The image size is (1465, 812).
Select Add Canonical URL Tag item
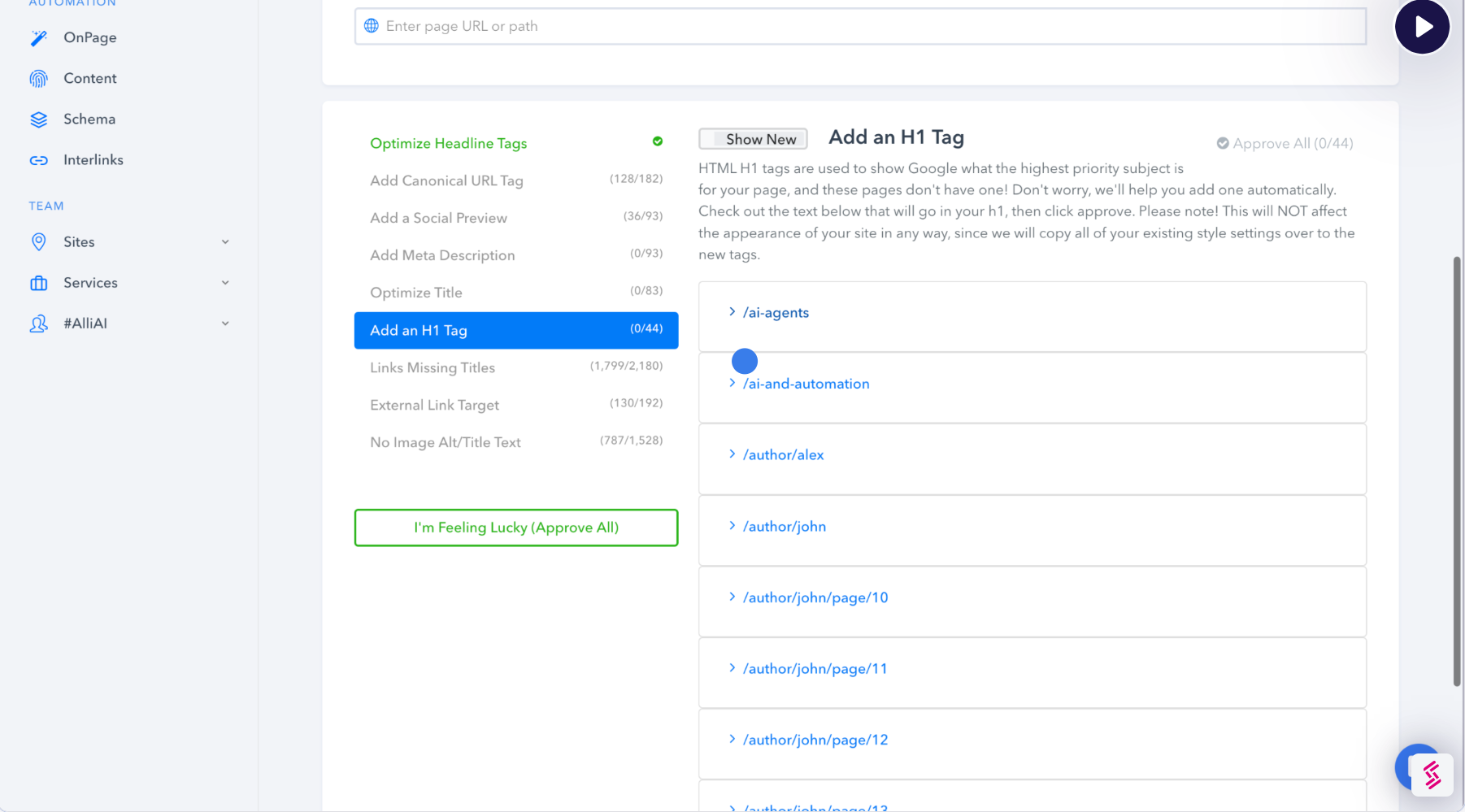pos(446,180)
